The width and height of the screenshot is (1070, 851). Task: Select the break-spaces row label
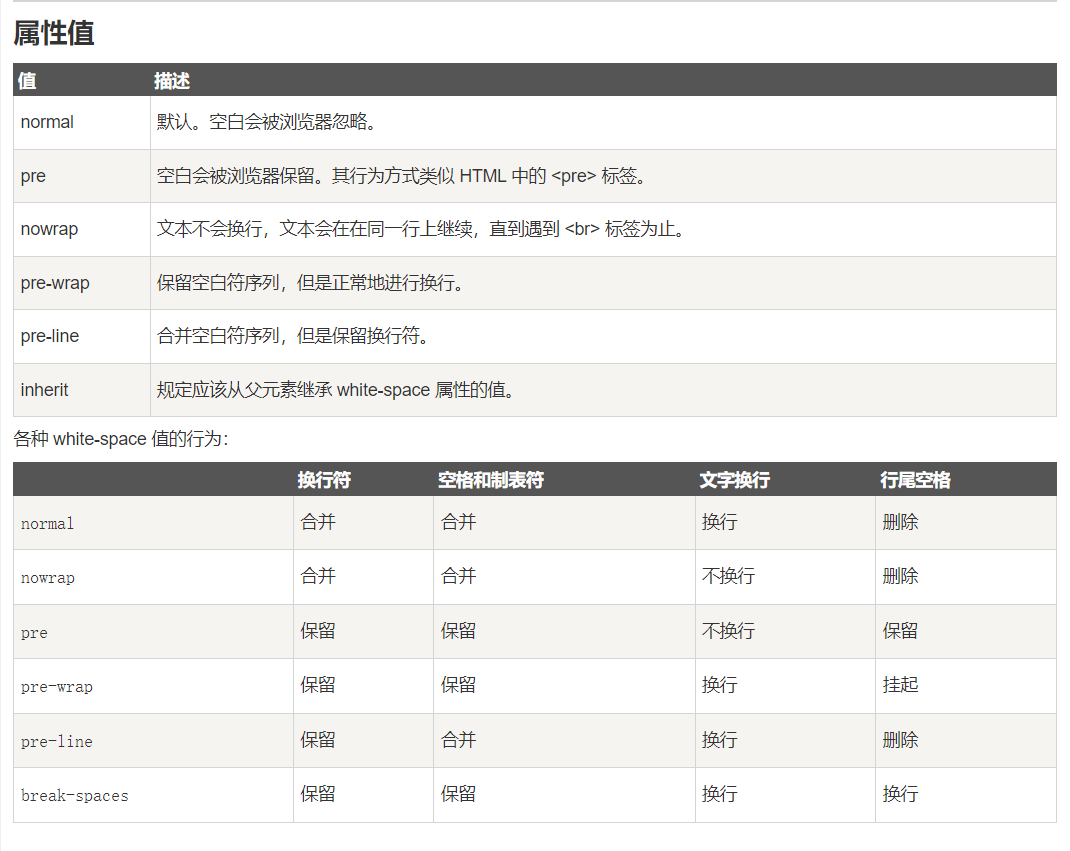(74, 796)
